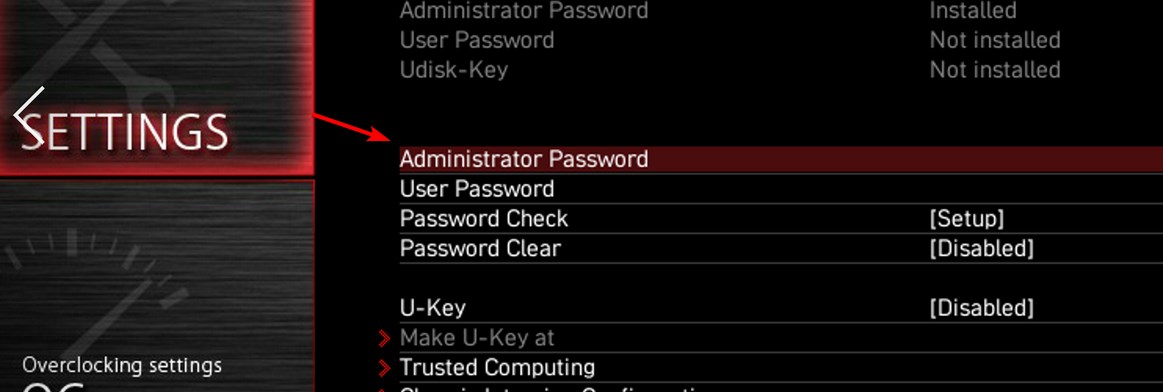
Task: Click the back arrow beside SETTINGS
Action: 30,116
